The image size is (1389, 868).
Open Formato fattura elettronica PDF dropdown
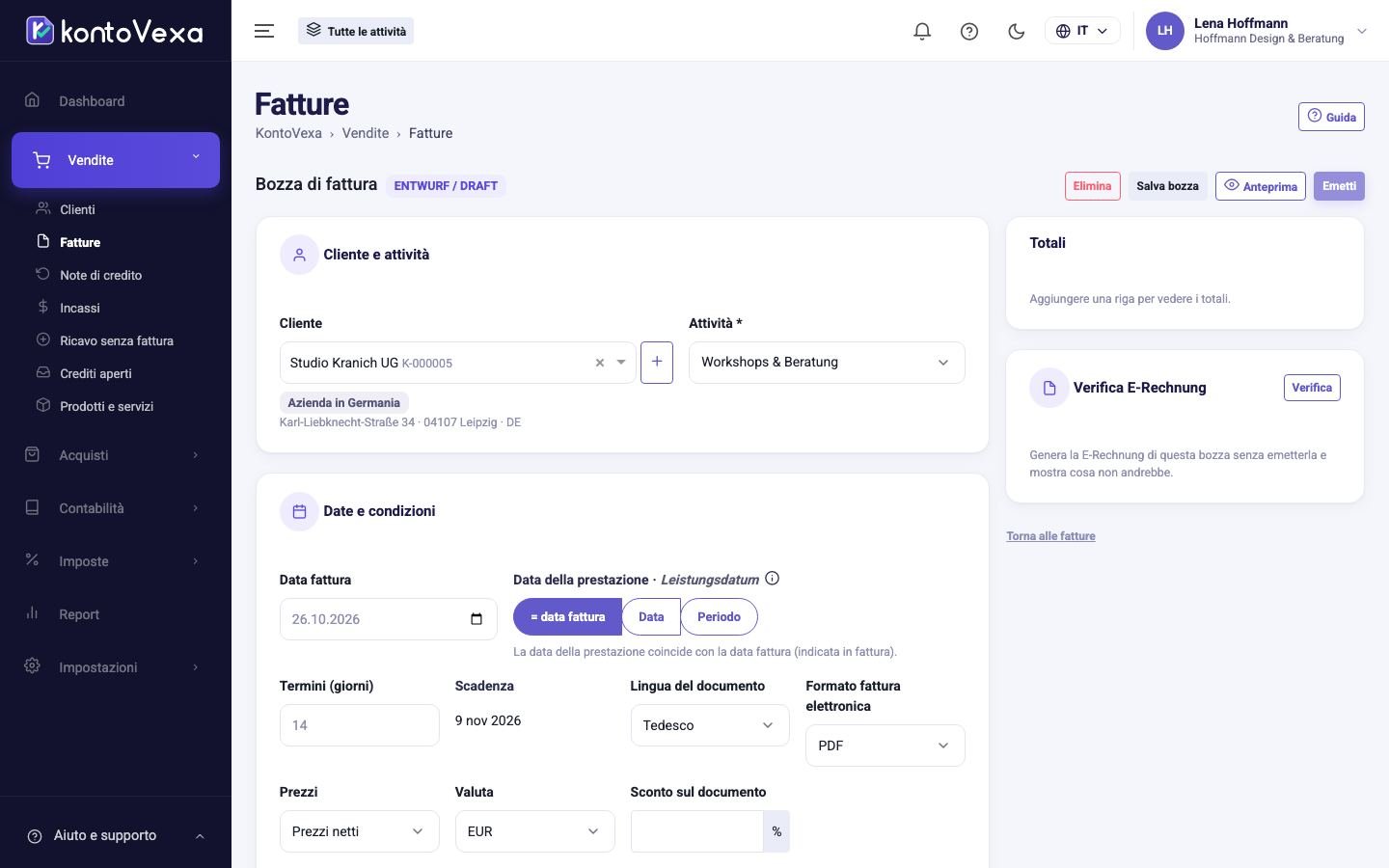click(x=885, y=746)
